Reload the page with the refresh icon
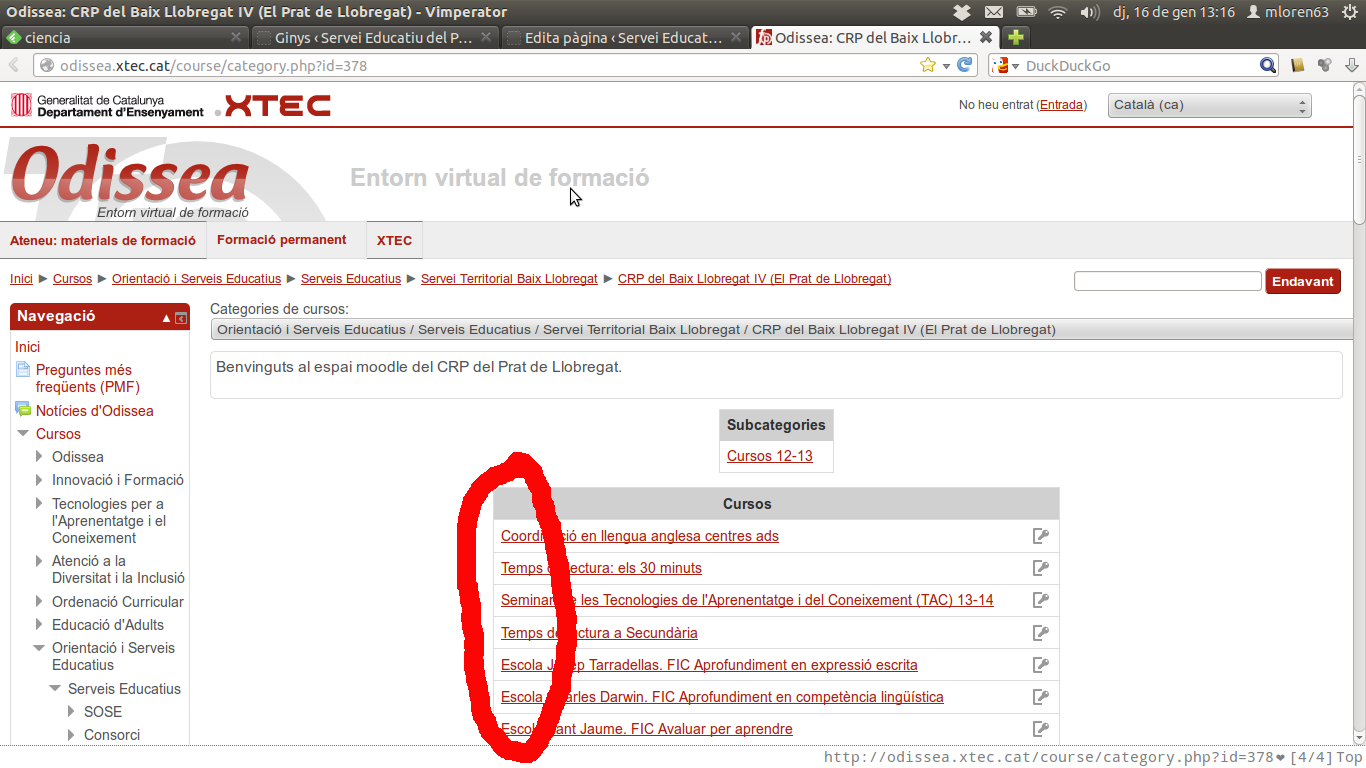 coord(965,65)
